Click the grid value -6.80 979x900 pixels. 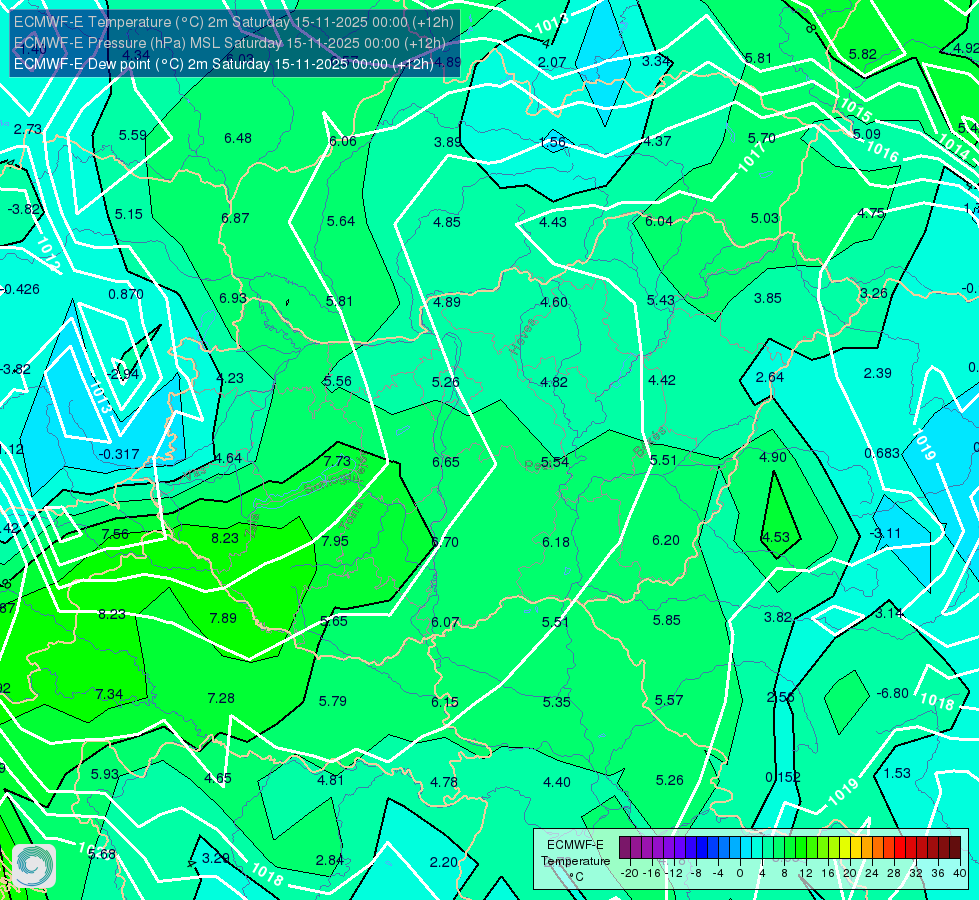click(x=892, y=693)
